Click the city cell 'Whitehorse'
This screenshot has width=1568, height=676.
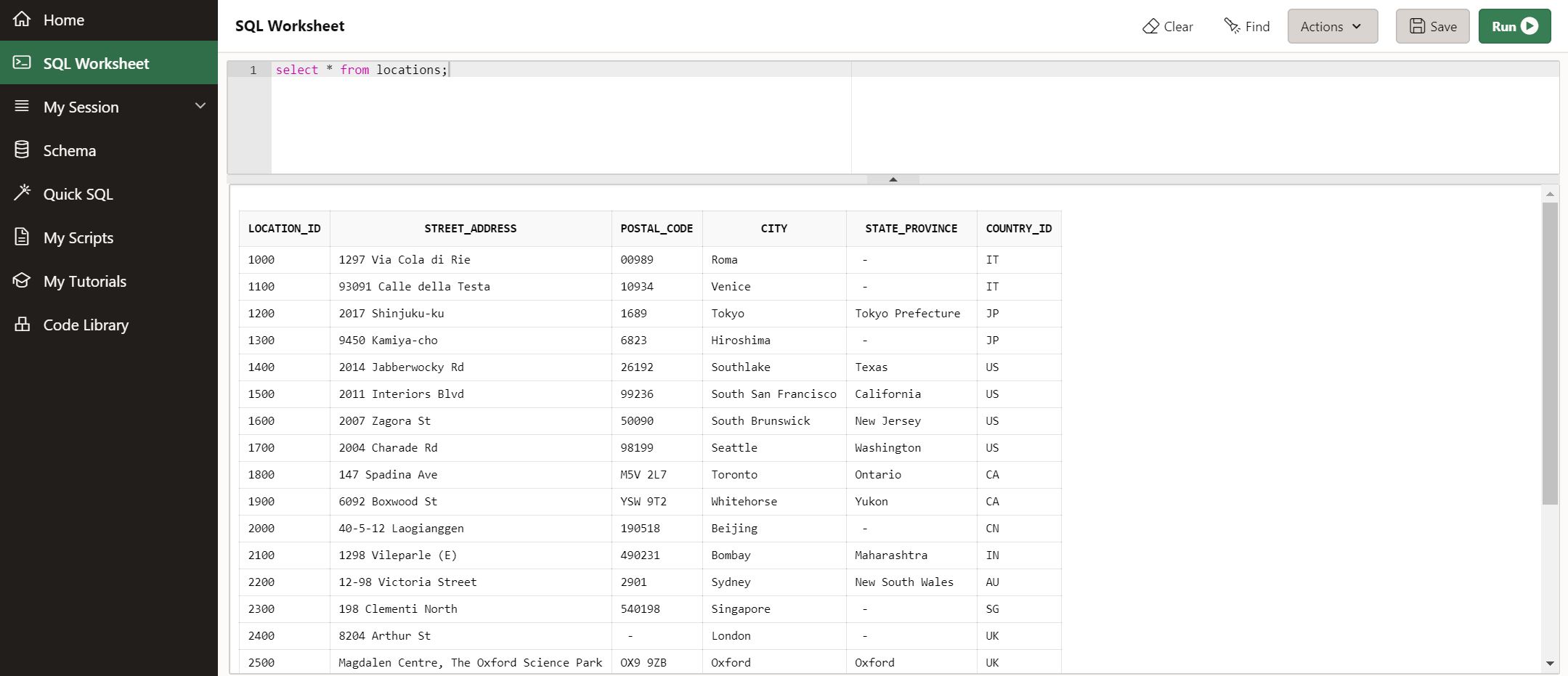(774, 502)
